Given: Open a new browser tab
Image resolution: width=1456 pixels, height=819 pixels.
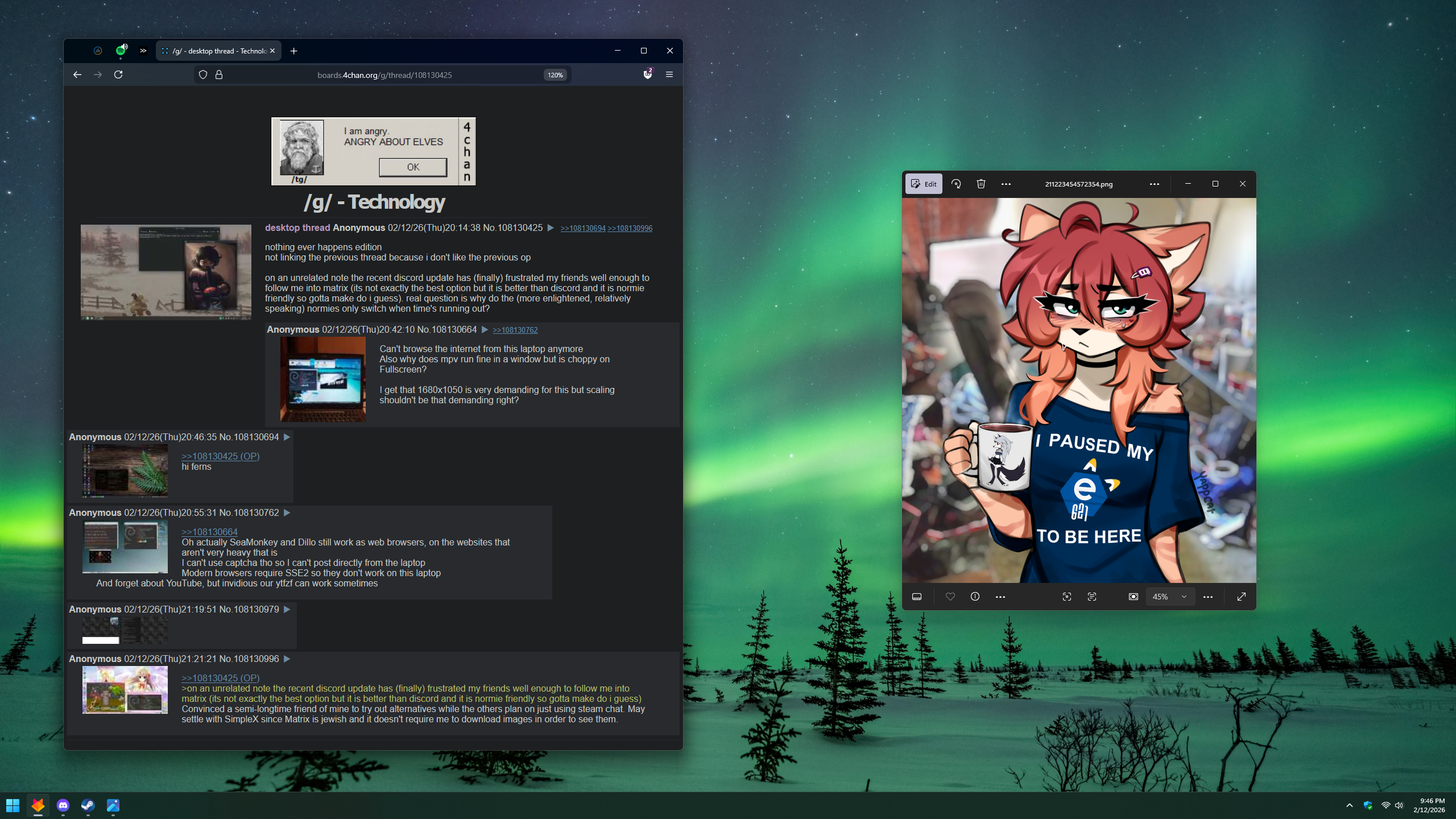Looking at the screenshot, I should [x=293, y=51].
